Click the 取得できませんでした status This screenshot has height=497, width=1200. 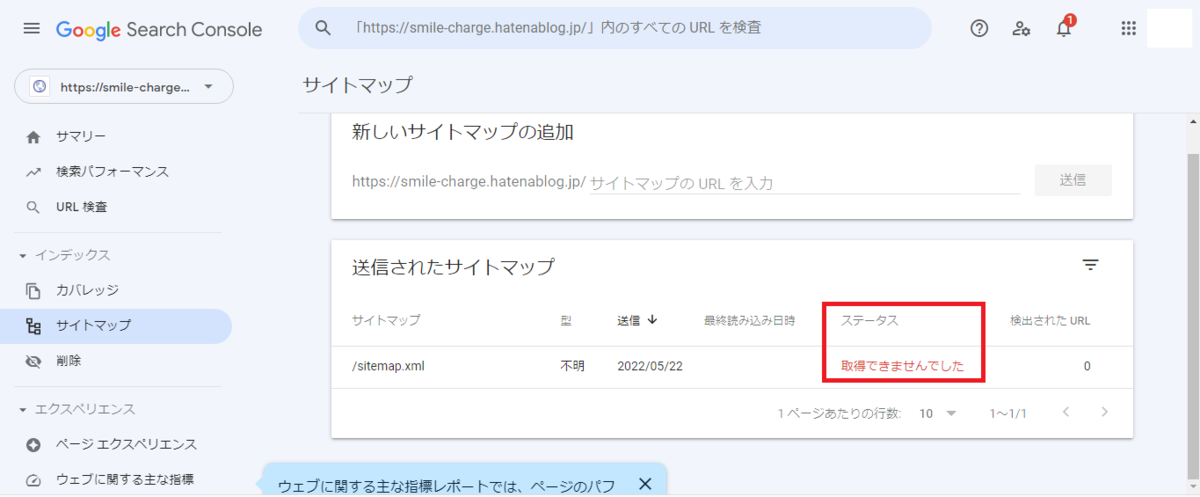(x=902, y=366)
